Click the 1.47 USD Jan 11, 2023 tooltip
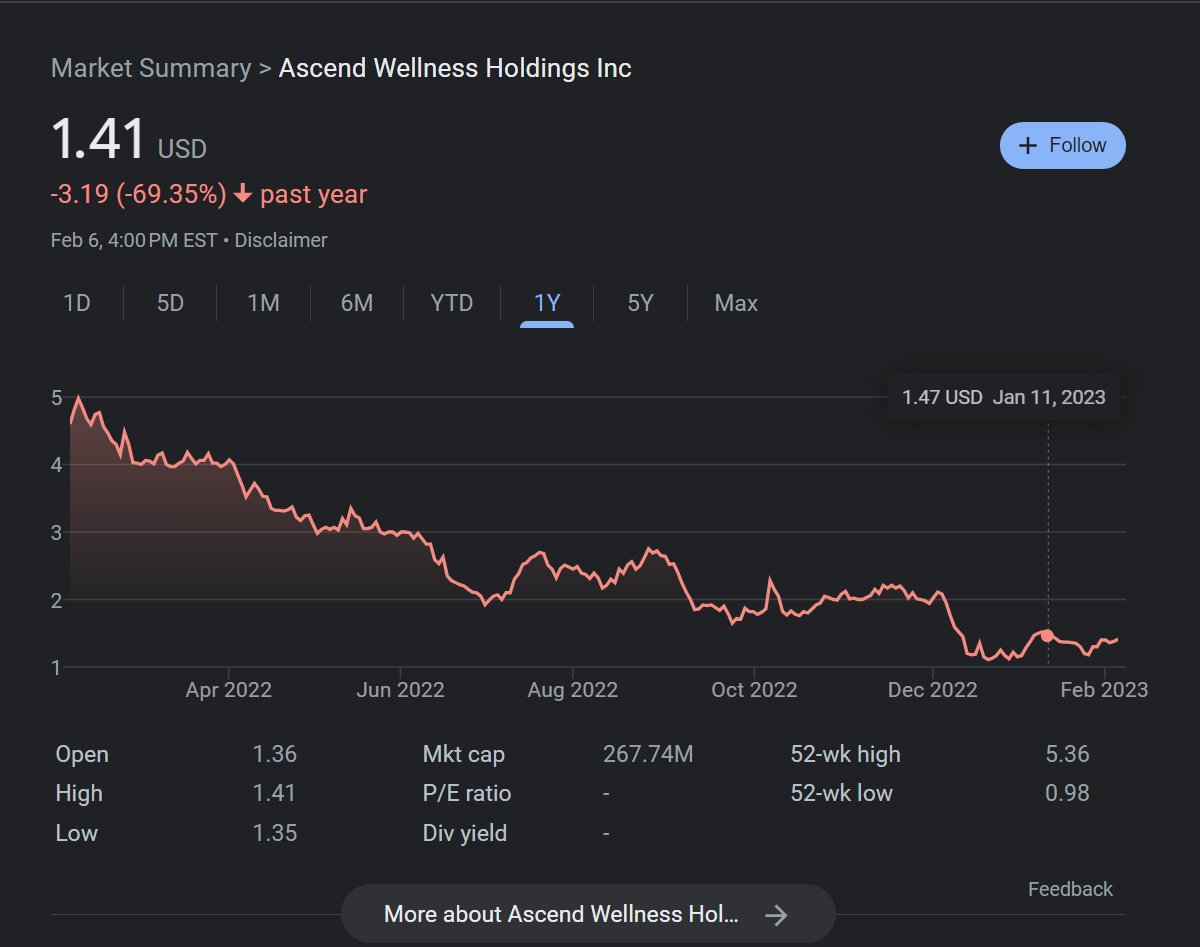The width and height of the screenshot is (1200, 947). 1003,397
